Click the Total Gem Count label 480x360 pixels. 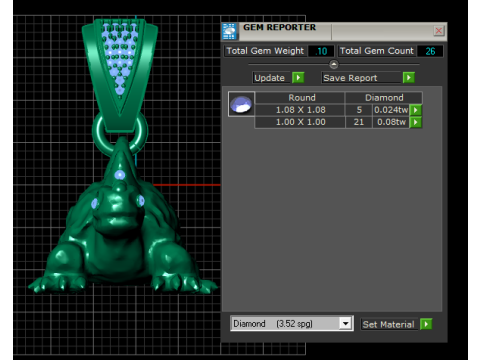[377, 51]
